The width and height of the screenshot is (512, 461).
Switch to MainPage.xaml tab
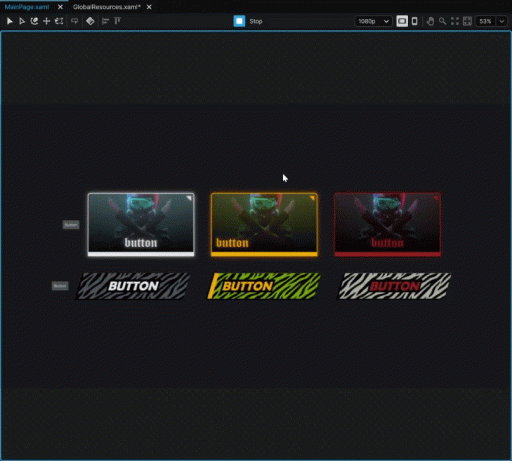(x=27, y=7)
